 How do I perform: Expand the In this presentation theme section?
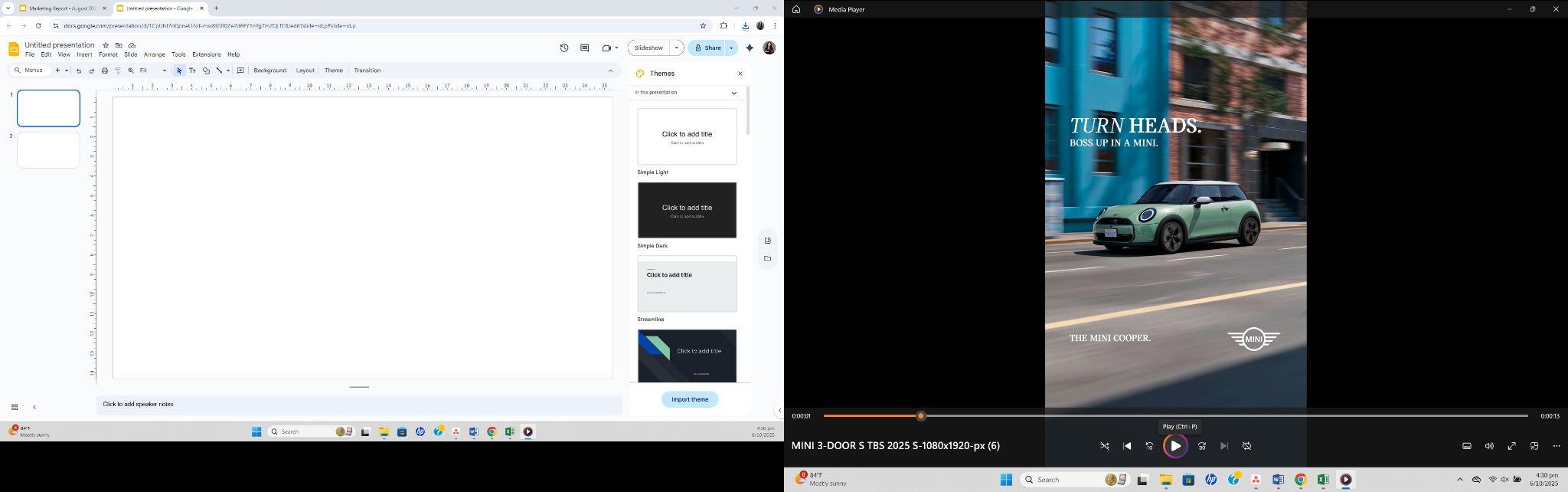[733, 93]
